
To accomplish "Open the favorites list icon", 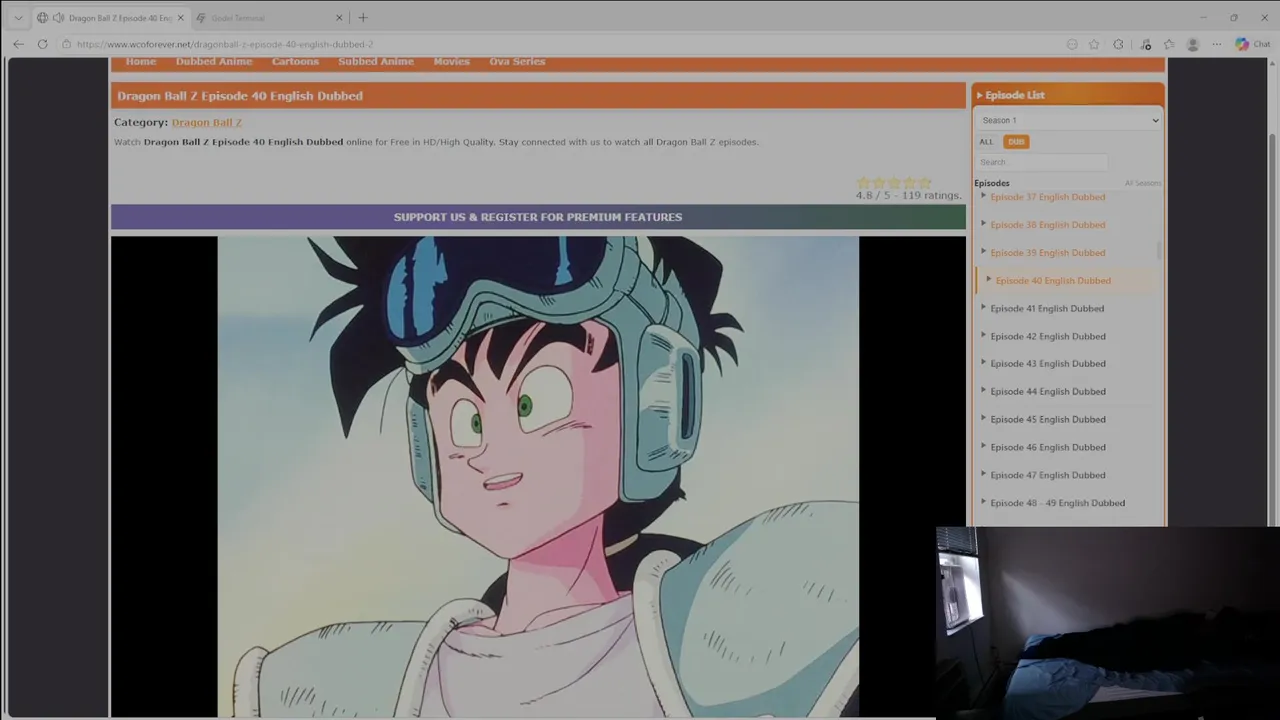I will (1169, 44).
